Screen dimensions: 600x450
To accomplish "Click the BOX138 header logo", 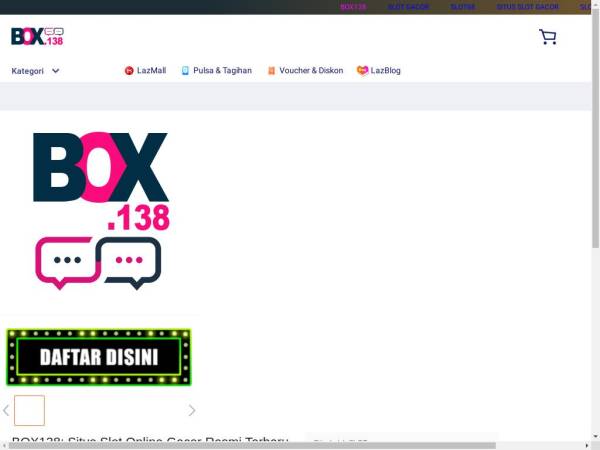I will click(37, 36).
